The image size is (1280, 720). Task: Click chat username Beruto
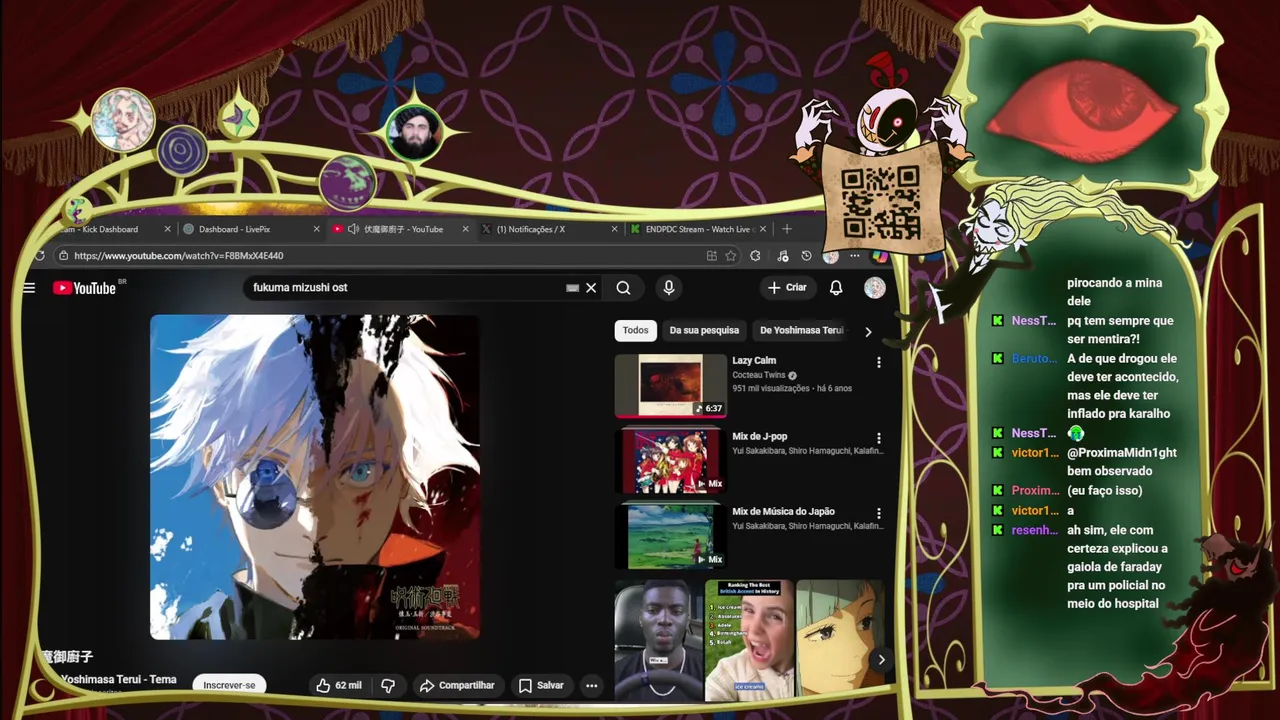click(1033, 358)
